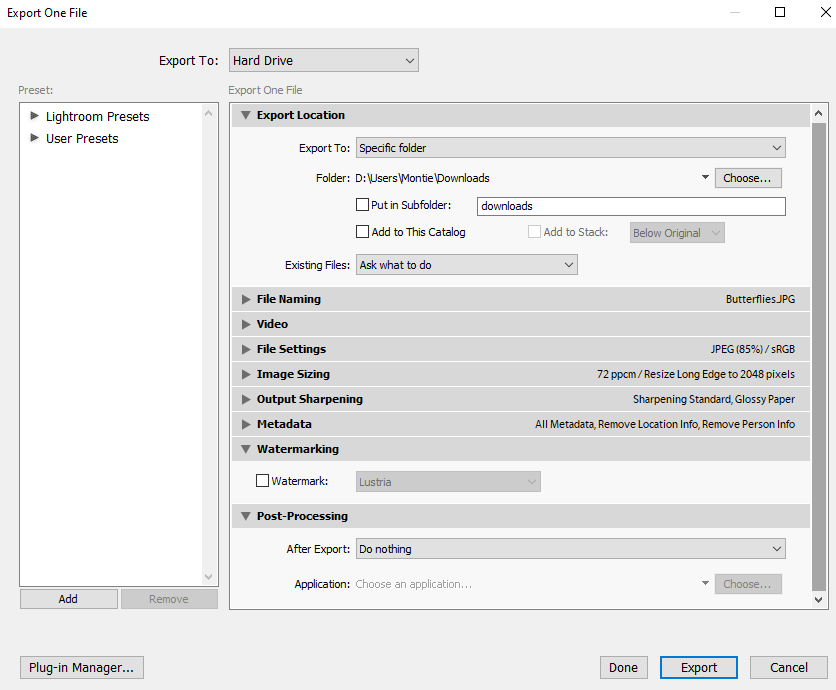Collapse the Watermarking section
Screen dimensions: 836x690
(x=246, y=448)
